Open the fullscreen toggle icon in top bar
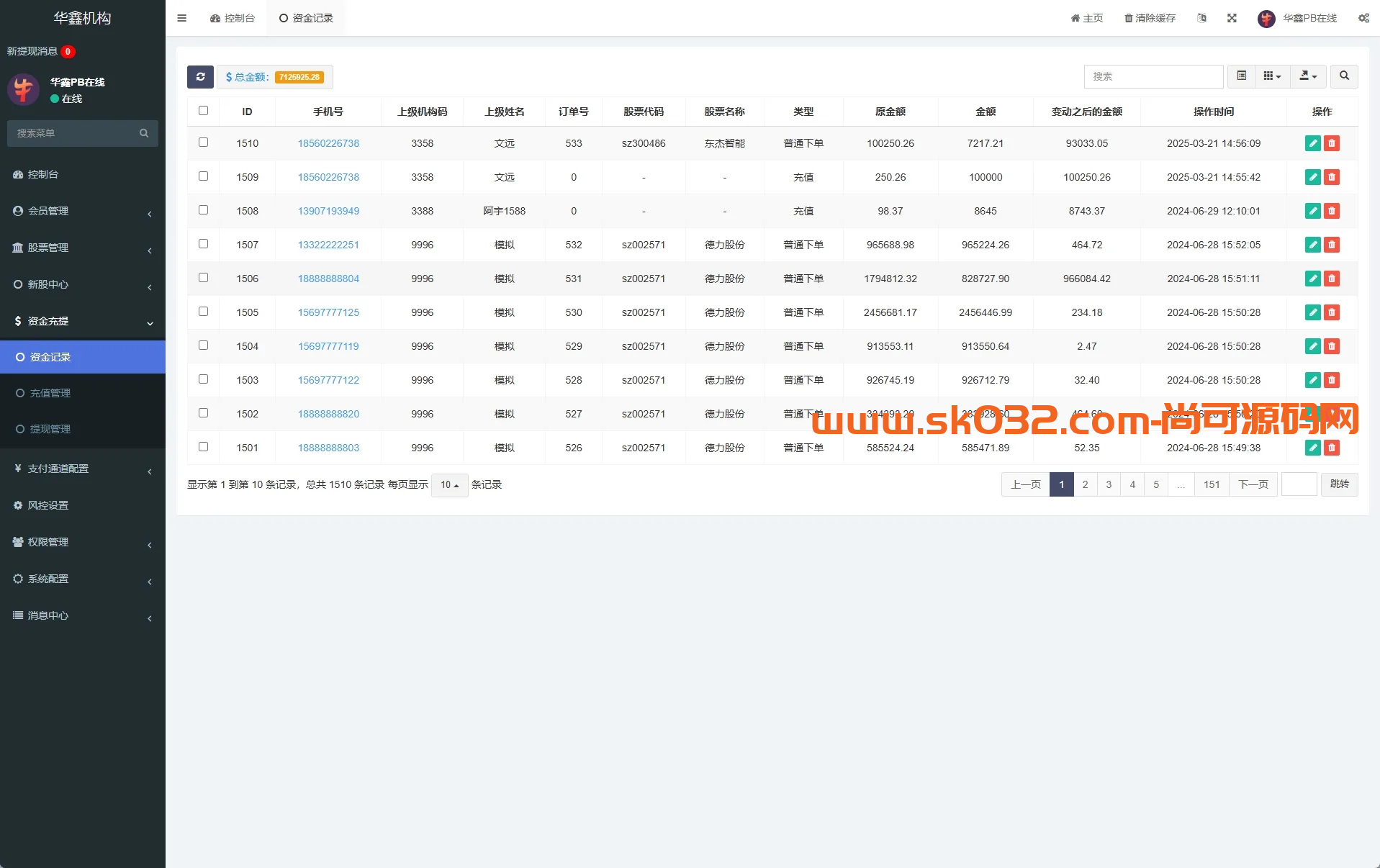Image resolution: width=1380 pixels, height=868 pixels. point(1232,18)
